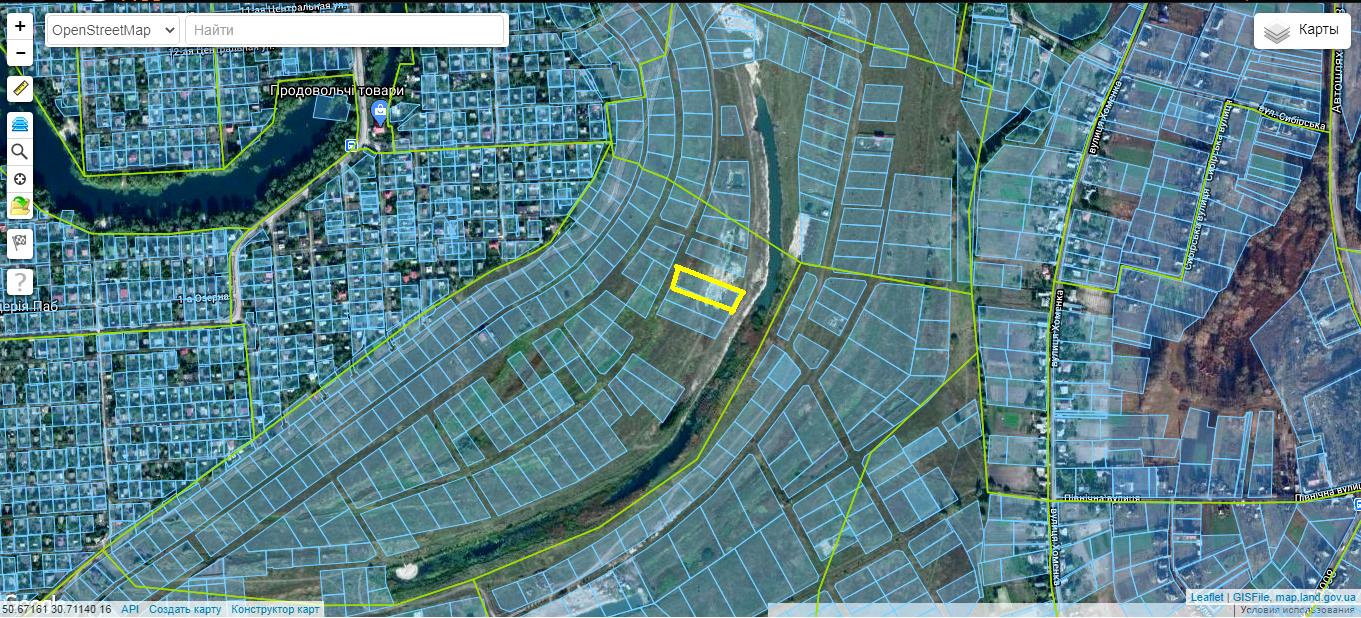Click the Создать карту link
The height and width of the screenshot is (618, 1361).
pyautogui.click(x=185, y=609)
